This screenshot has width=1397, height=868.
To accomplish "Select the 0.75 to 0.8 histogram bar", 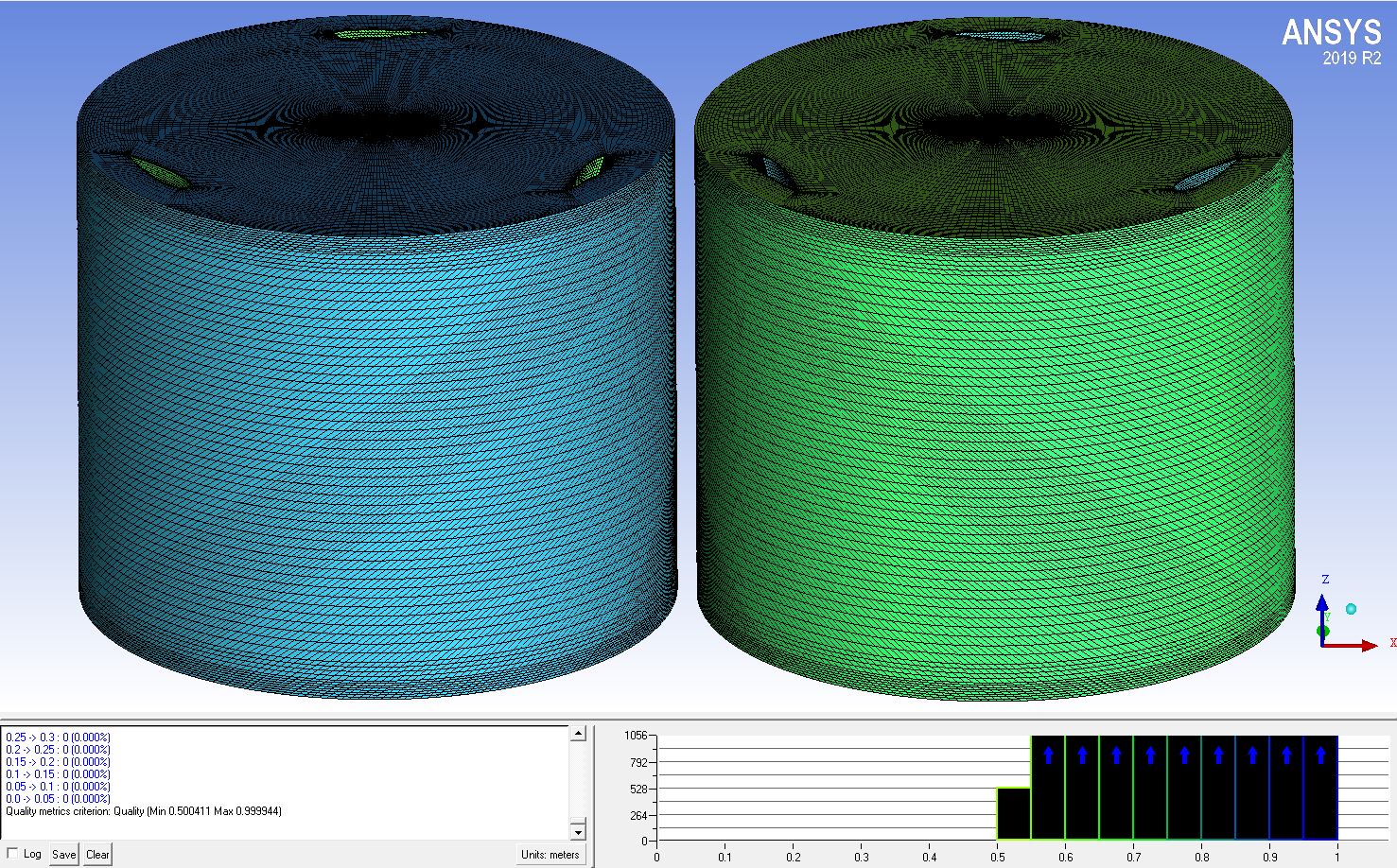I will (1184, 787).
